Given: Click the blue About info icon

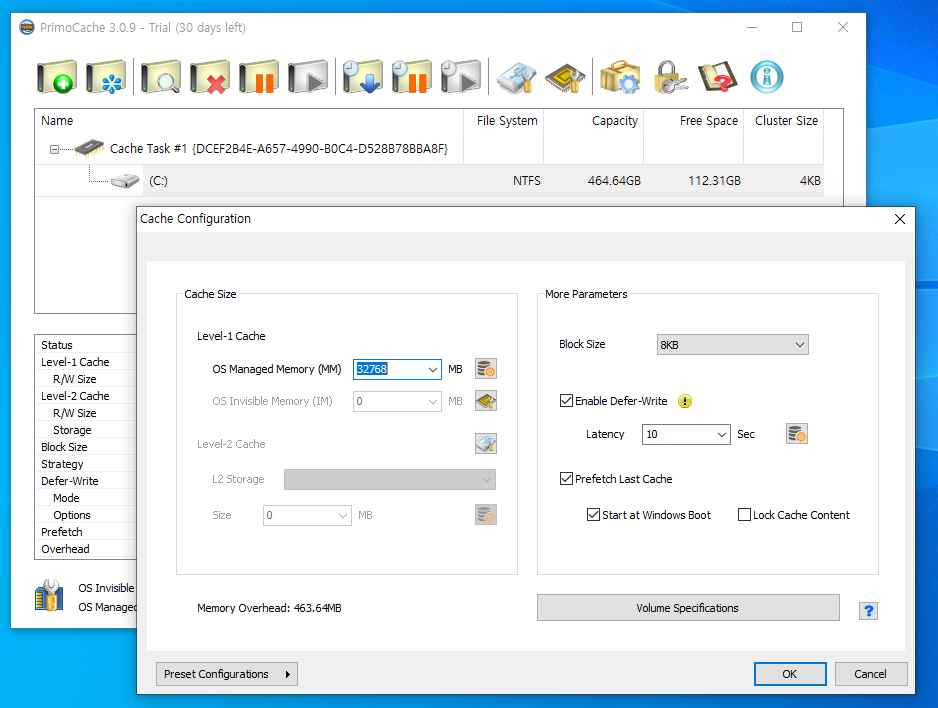Looking at the screenshot, I should pos(767,77).
